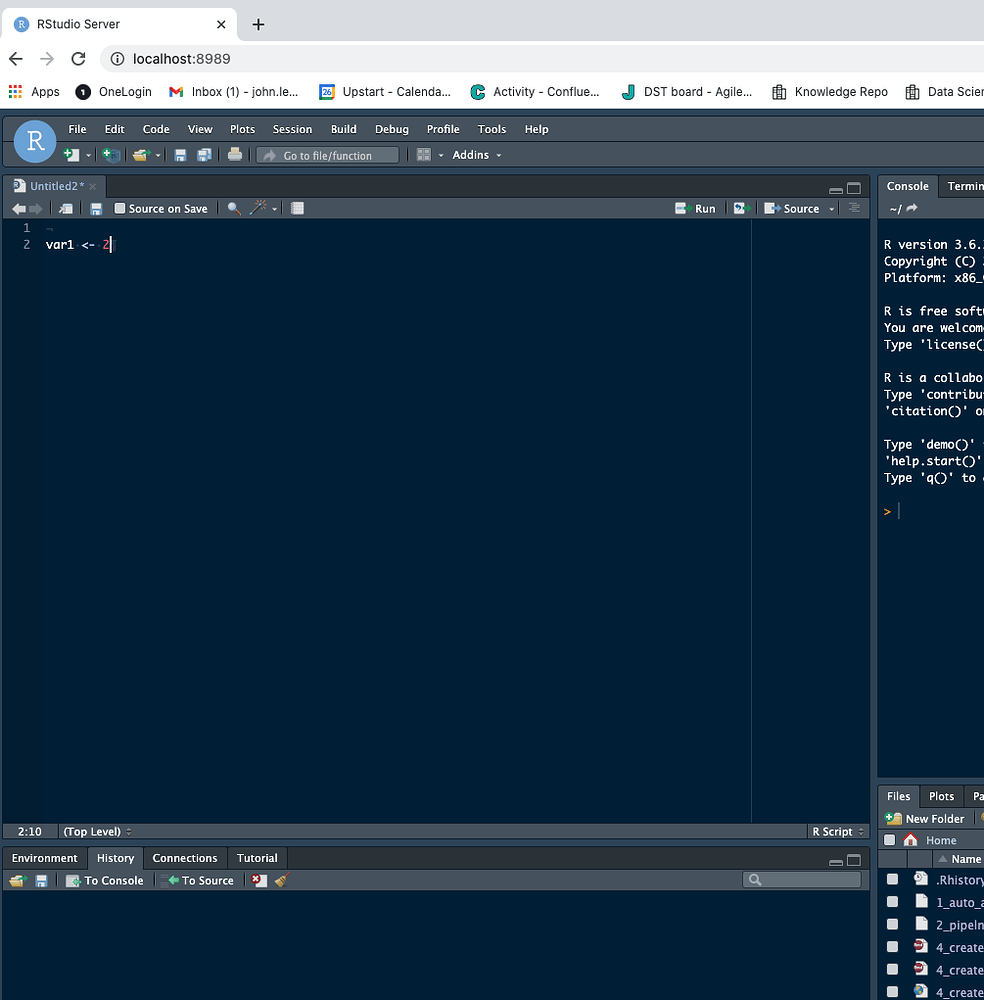Select the Untitled2 editor tab
Viewport: 984px width, 1000px height.
coord(54,186)
